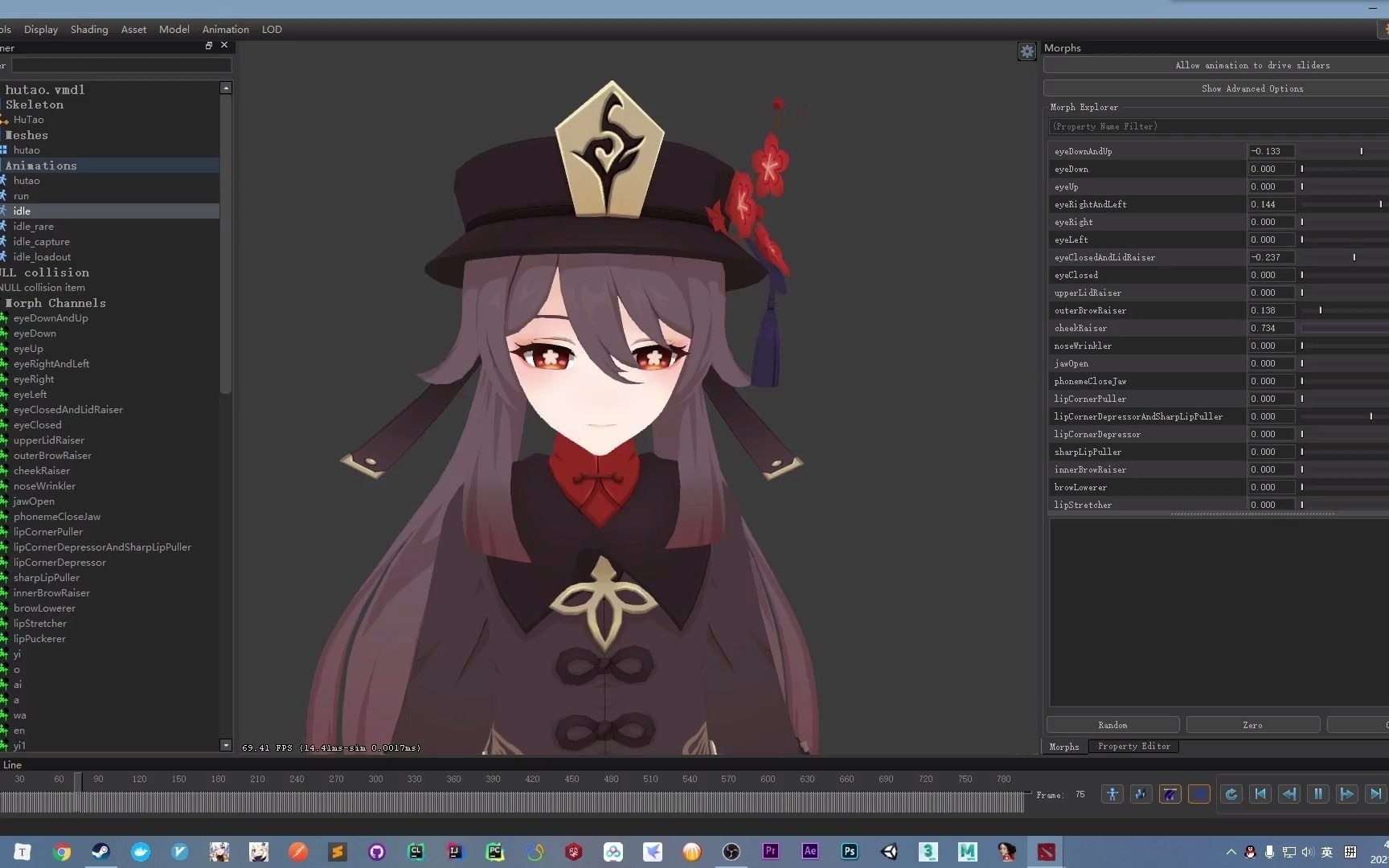The width and height of the screenshot is (1389, 868).
Task: Open 3ds Max from the taskbar
Action: (928, 852)
